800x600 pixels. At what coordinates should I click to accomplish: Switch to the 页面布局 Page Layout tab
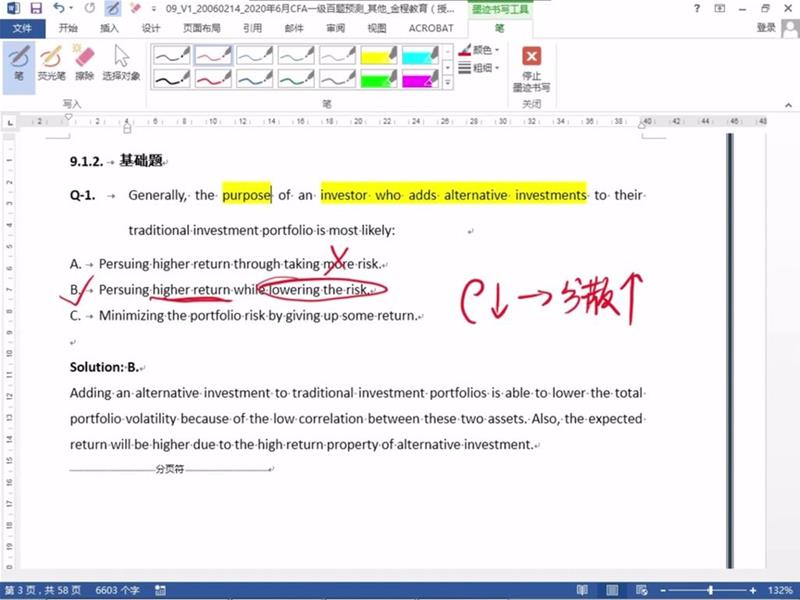click(x=202, y=29)
